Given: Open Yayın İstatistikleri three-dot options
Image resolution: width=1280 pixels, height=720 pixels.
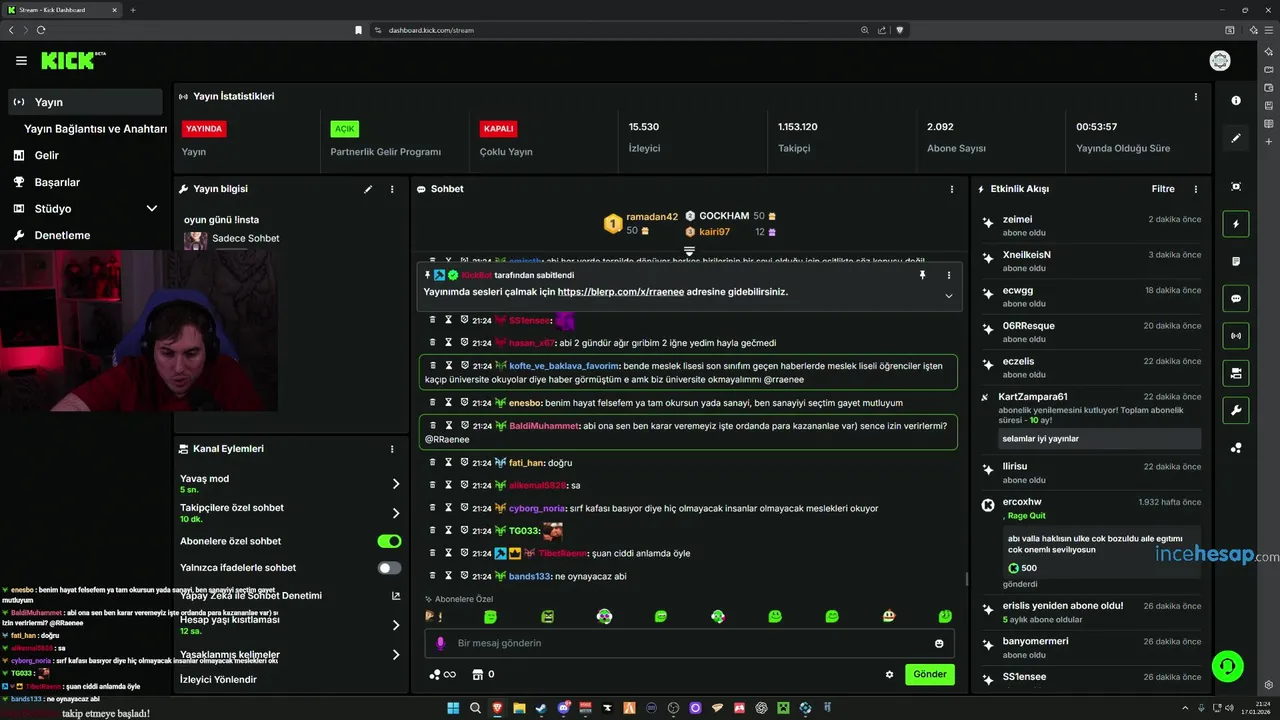Looking at the screenshot, I should click(x=1195, y=97).
